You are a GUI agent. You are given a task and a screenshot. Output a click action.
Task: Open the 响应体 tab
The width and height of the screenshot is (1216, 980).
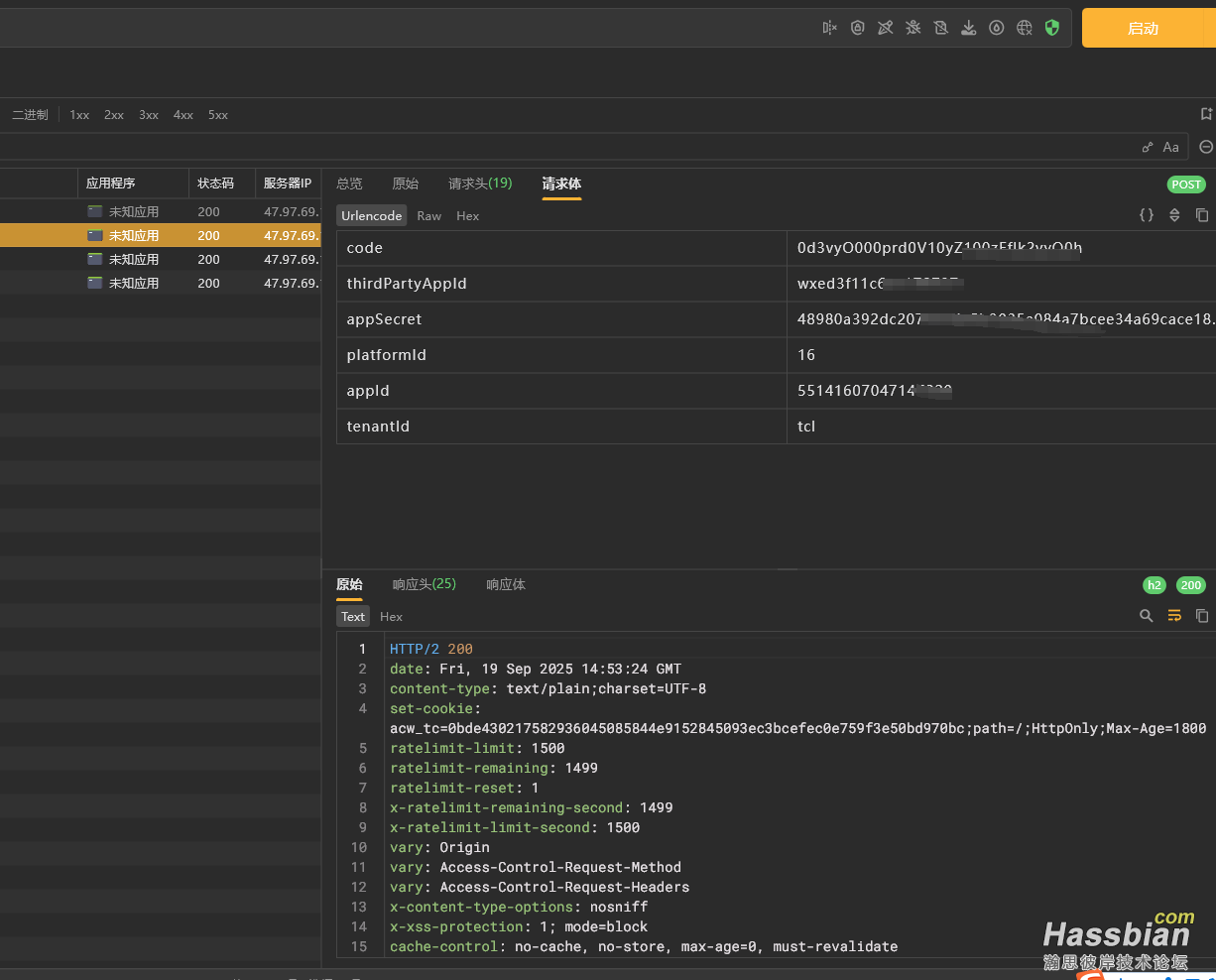506,584
